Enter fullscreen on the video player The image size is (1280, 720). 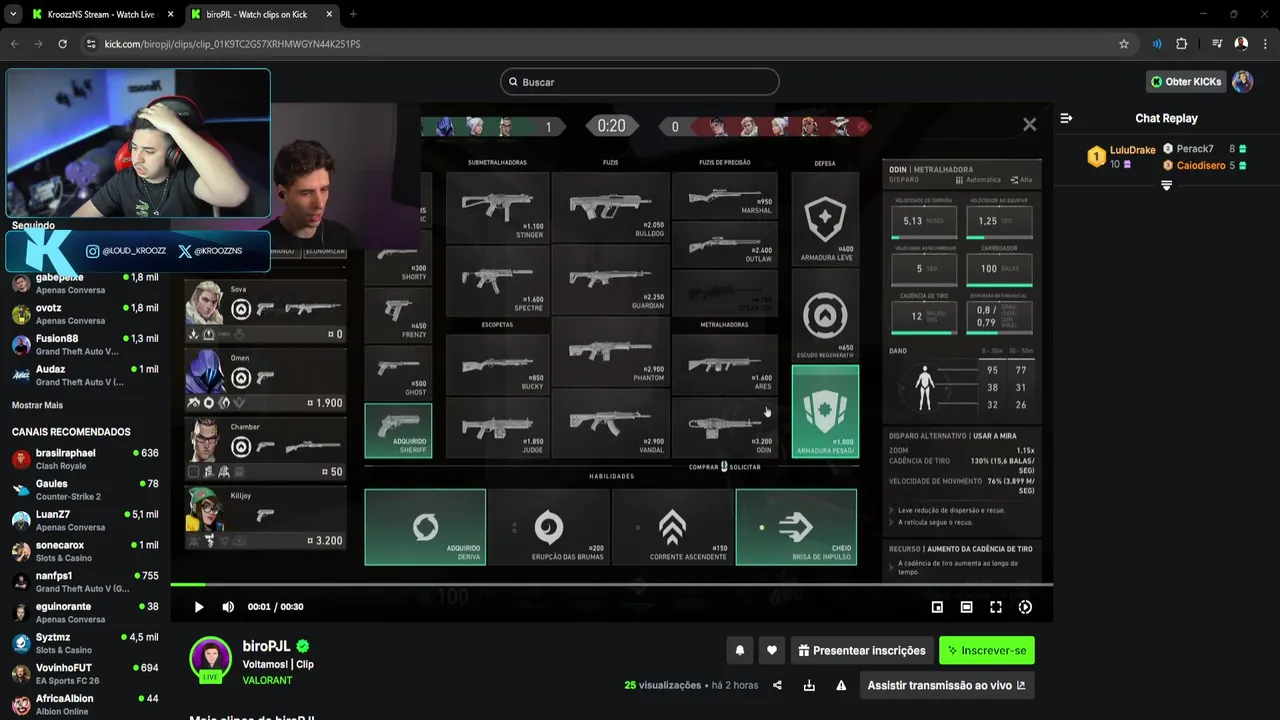(996, 607)
